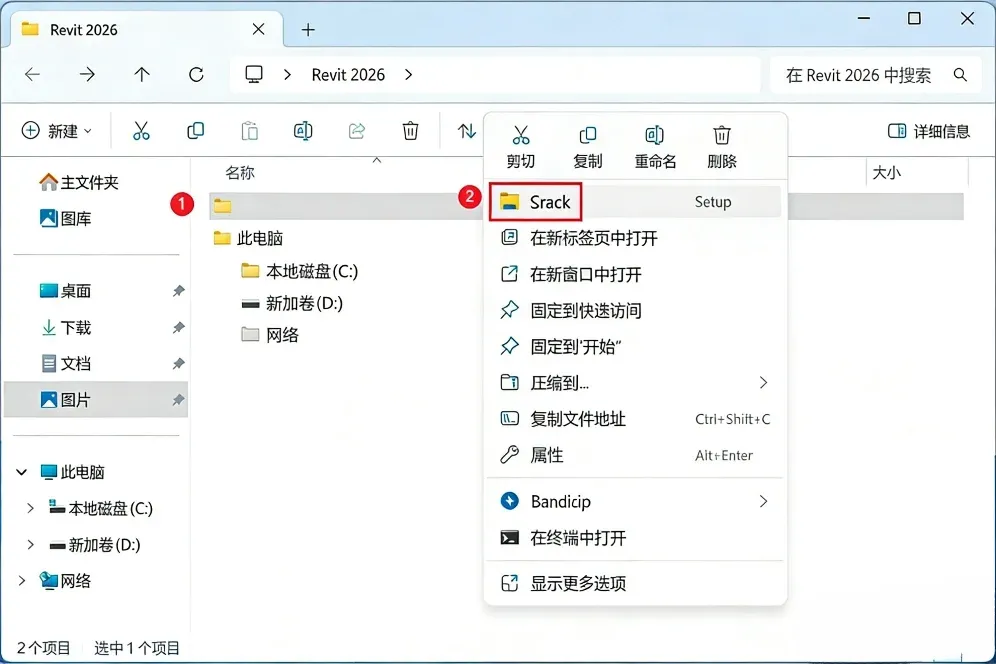Select 删除 in the context menu
Viewport: 996px width, 664px height.
point(722,147)
